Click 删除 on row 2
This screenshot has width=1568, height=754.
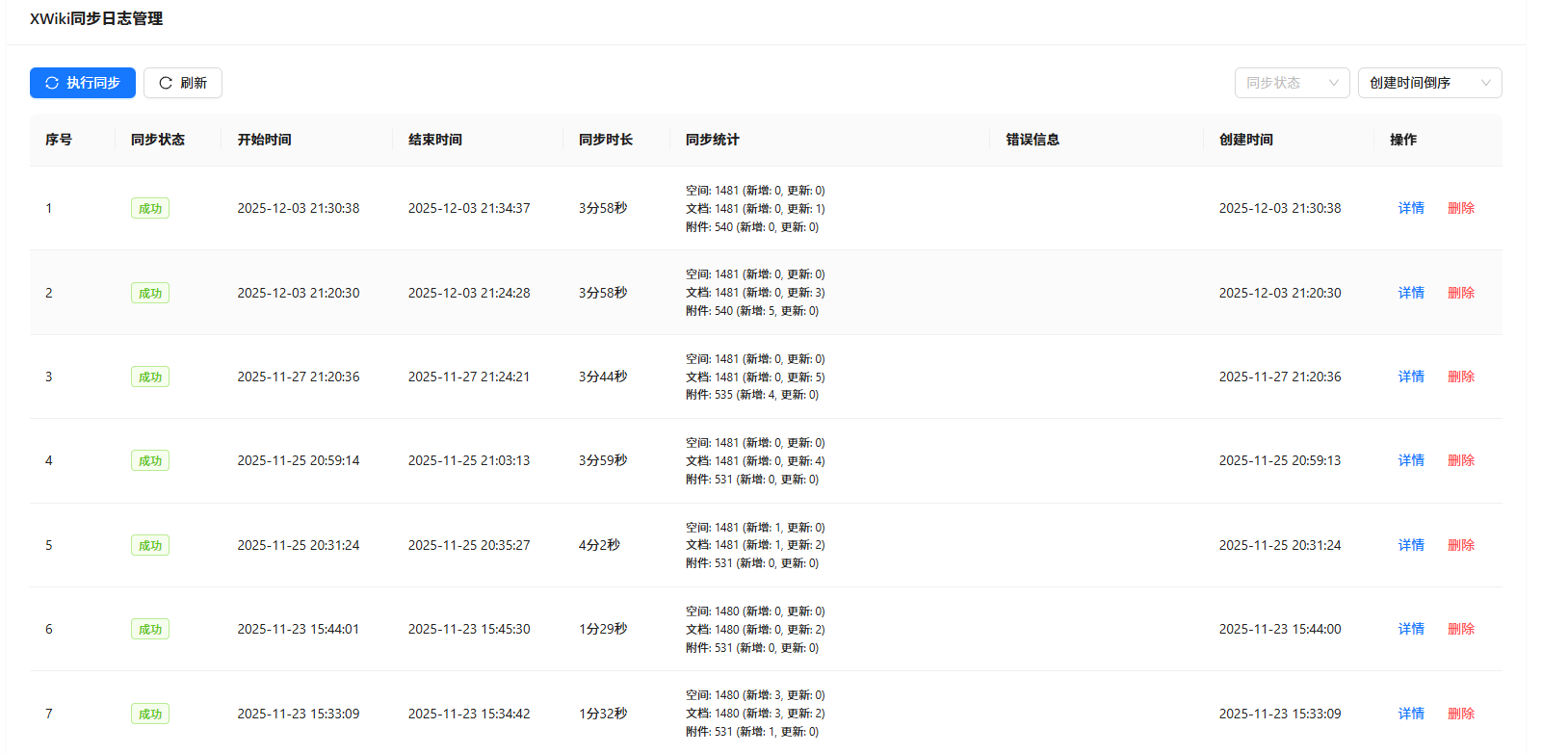pos(1461,293)
